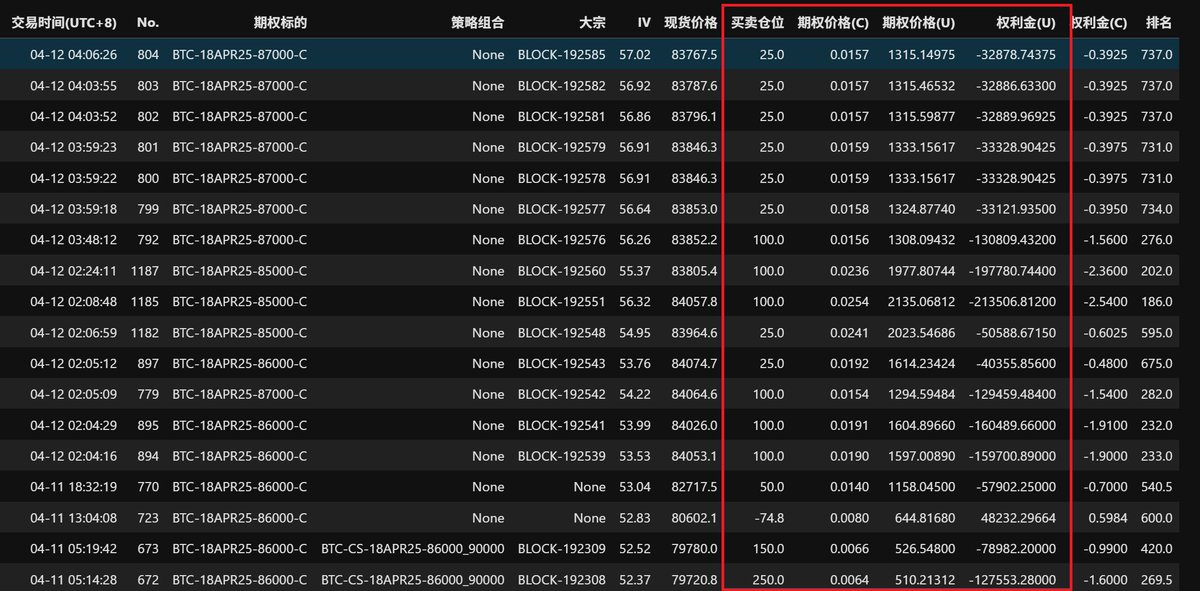Select option price 1977.80744
1200x591 pixels.
coord(921,271)
